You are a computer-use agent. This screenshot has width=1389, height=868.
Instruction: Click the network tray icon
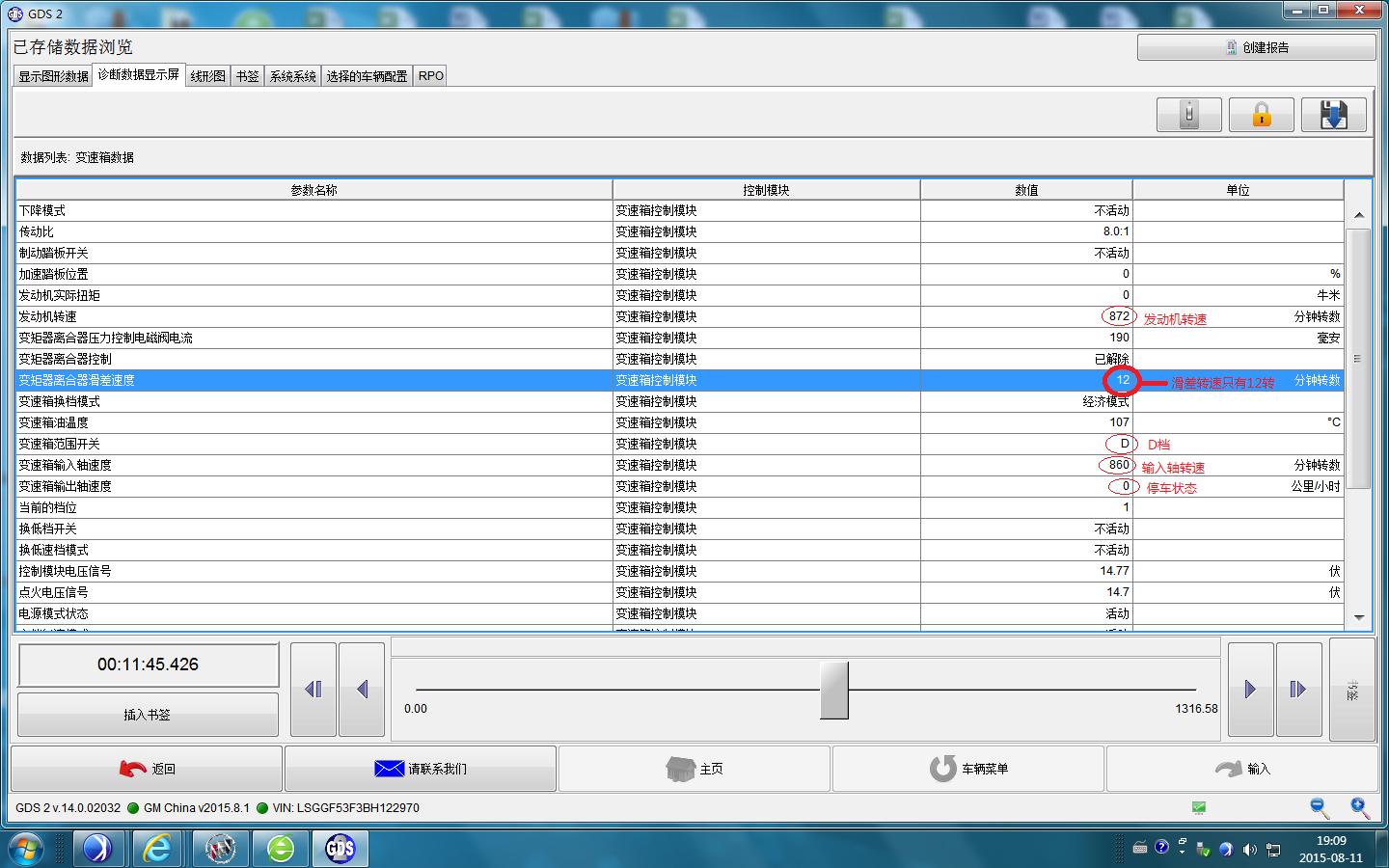pyautogui.click(x=1273, y=850)
